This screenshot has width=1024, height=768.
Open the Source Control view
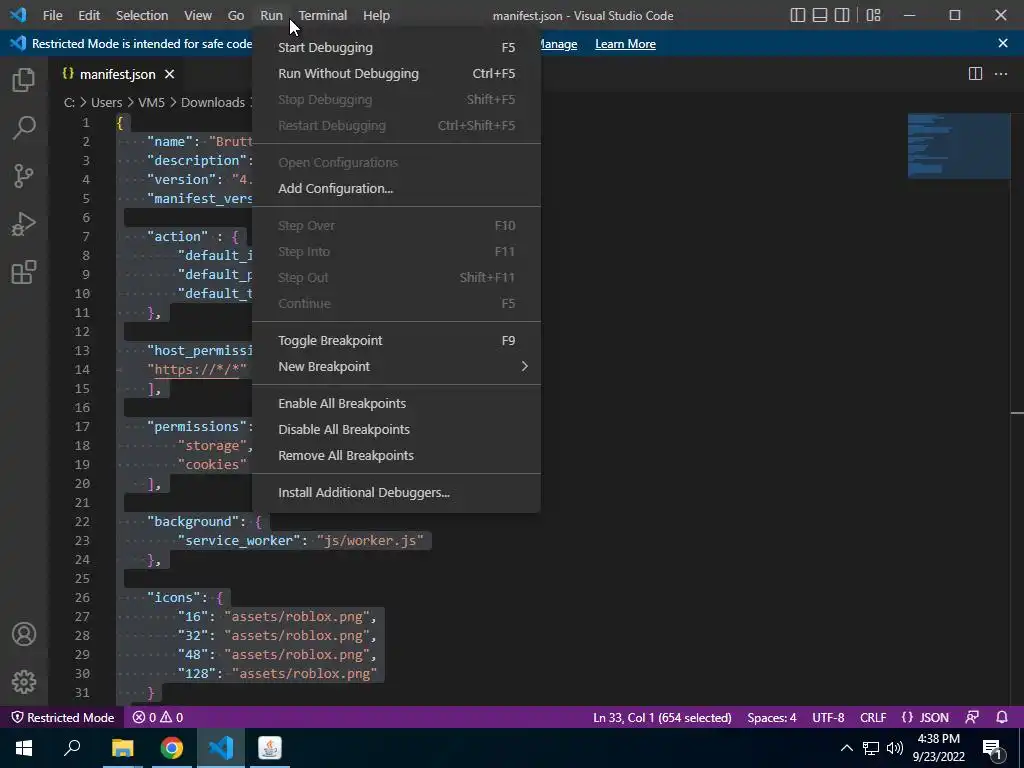coord(24,176)
